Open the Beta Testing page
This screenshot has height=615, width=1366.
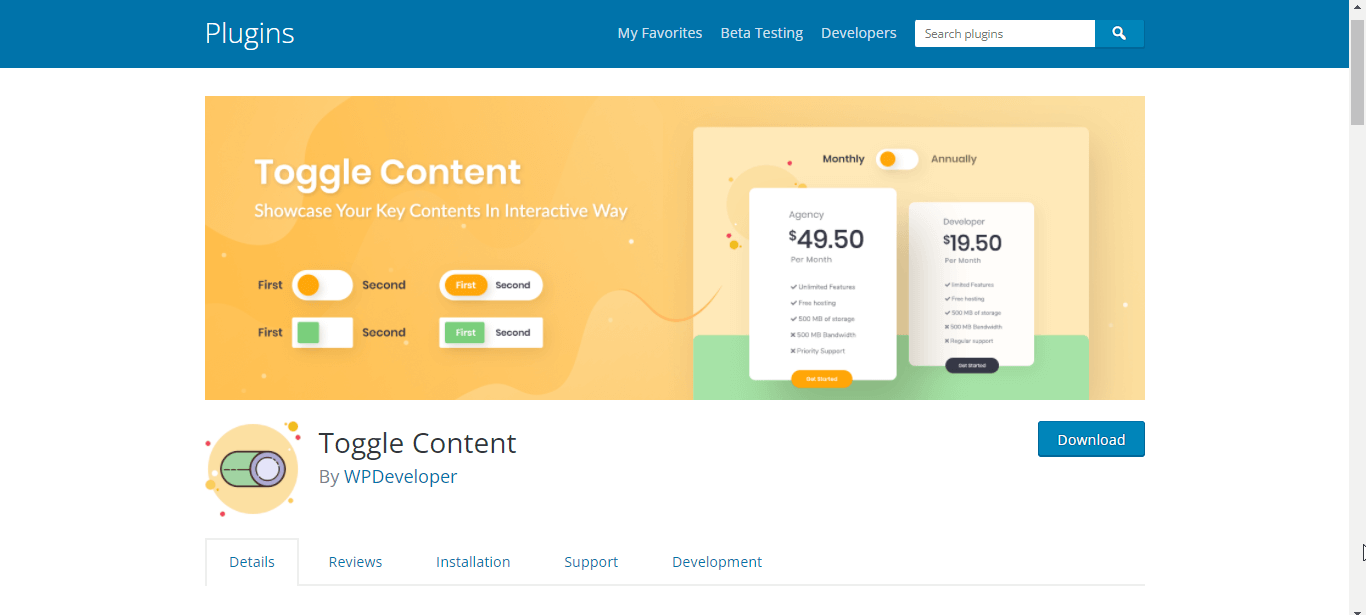761,33
